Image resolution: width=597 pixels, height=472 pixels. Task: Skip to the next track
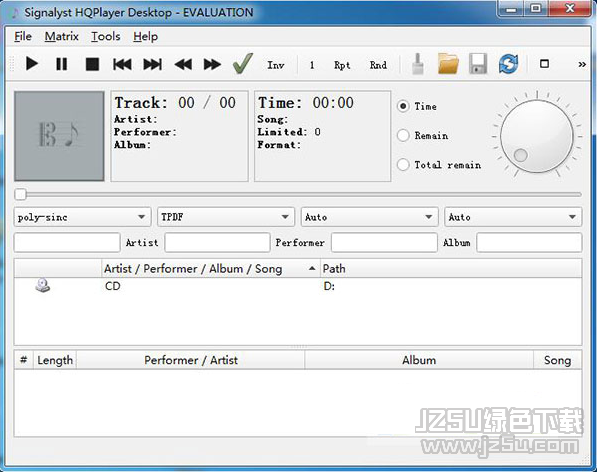(x=152, y=64)
